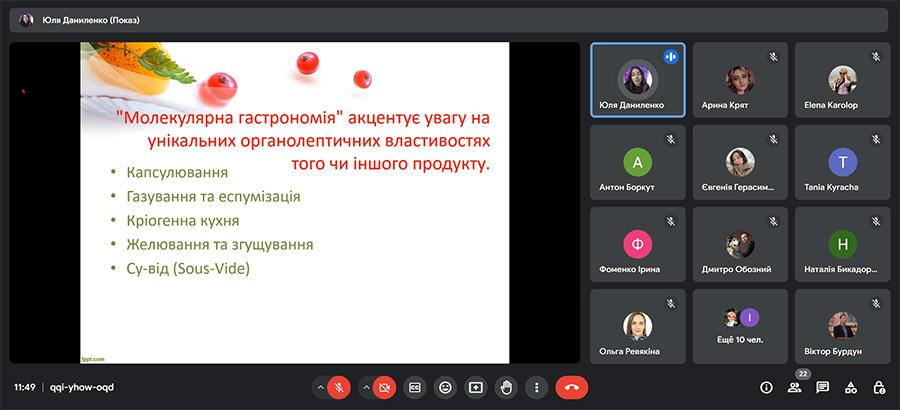Select Дмитро Обозний's participant tile
900x410 pixels.
(x=740, y=245)
